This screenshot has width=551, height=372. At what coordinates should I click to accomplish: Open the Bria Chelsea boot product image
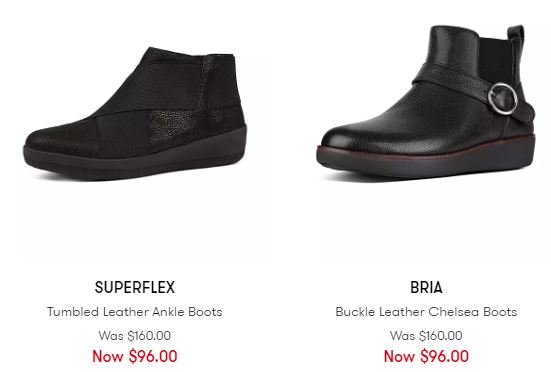tap(426, 102)
